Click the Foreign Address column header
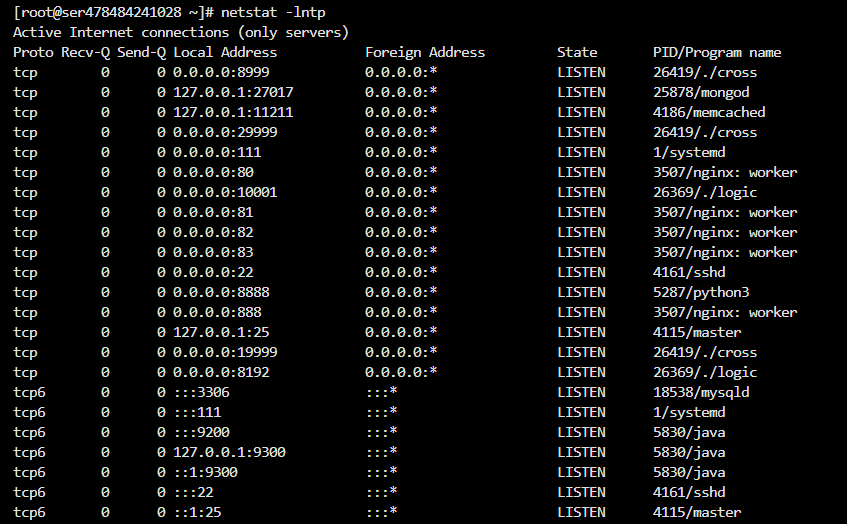The height and width of the screenshot is (524, 847). coord(425,52)
